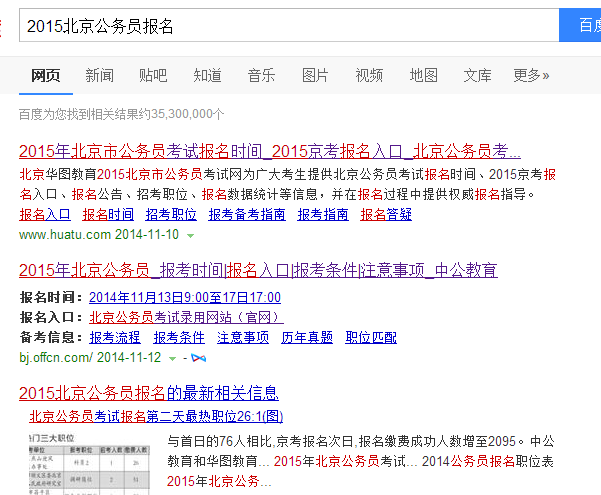
Task: Click the 历年真题 link
Action: coord(307,337)
